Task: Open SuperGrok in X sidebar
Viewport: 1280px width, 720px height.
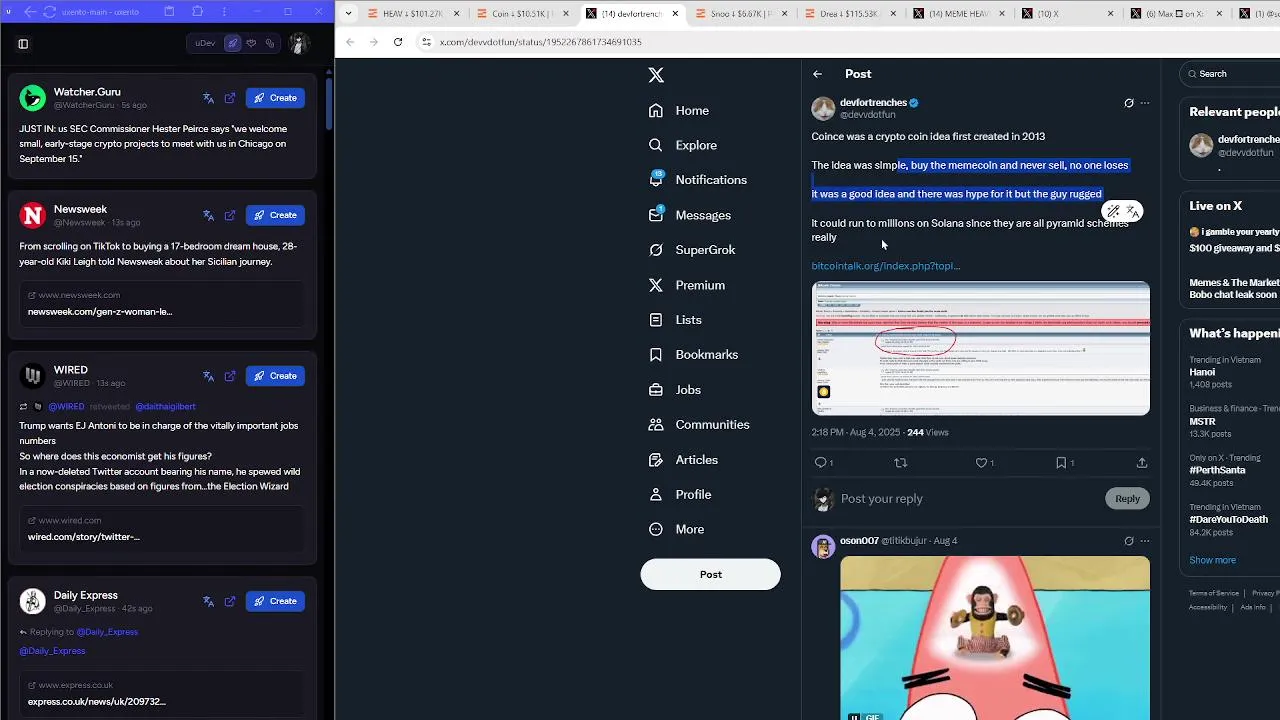Action: pyautogui.click(x=693, y=250)
